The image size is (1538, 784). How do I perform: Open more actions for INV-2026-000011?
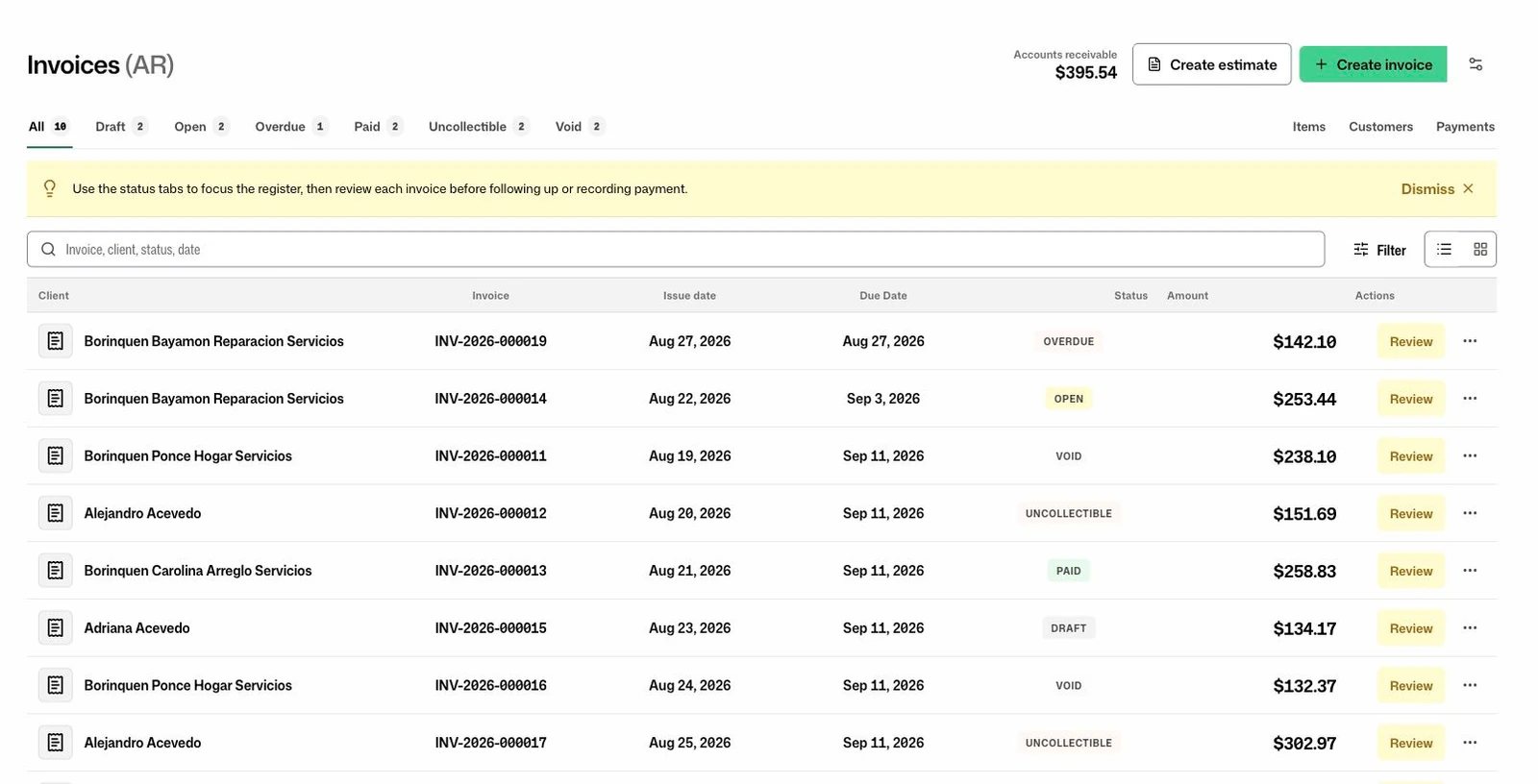1470,455
